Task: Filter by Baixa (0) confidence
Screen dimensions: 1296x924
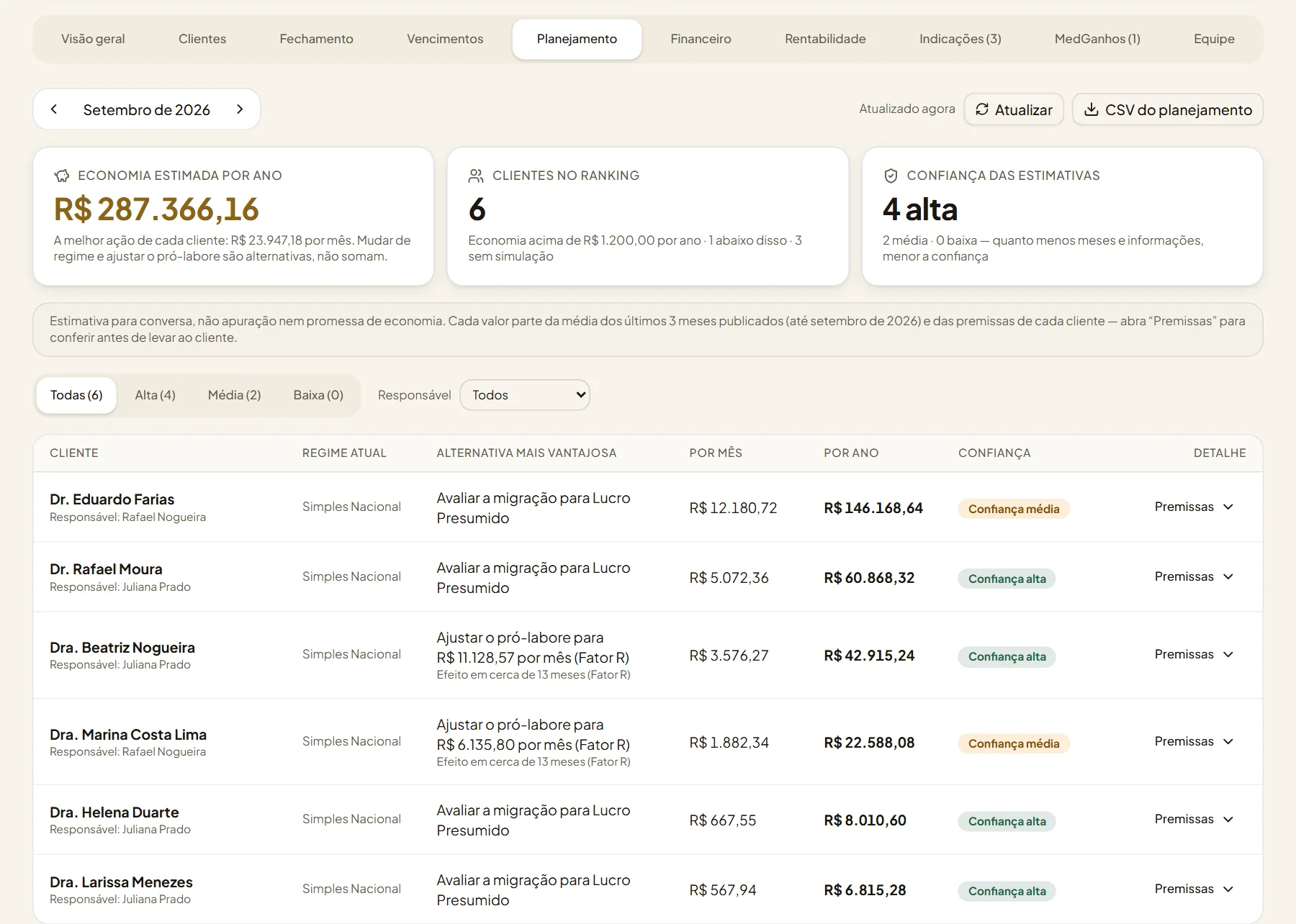Action: click(318, 395)
